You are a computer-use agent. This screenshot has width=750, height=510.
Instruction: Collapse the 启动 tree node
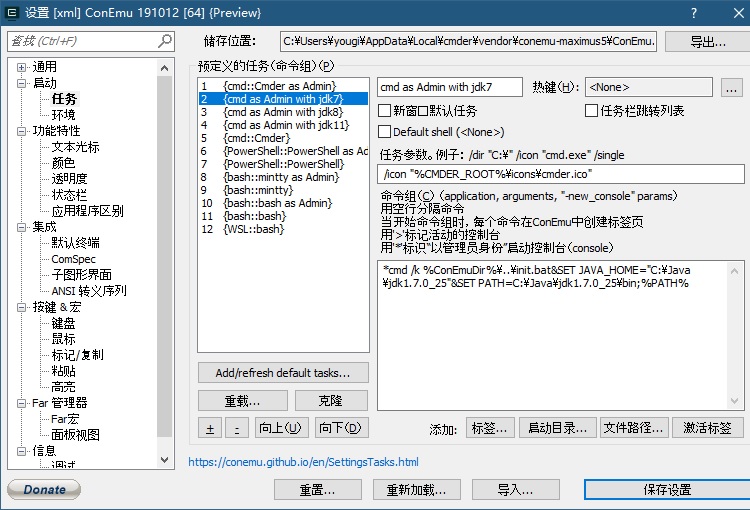coord(21,83)
